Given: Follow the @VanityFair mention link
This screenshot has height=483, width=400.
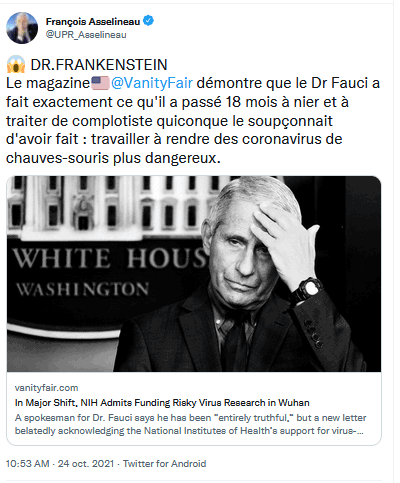Looking at the screenshot, I should click(x=152, y=83).
